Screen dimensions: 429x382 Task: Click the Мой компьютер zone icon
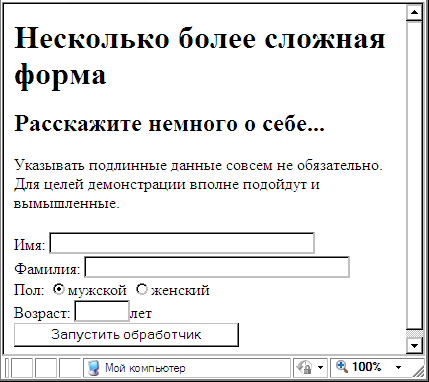click(93, 368)
